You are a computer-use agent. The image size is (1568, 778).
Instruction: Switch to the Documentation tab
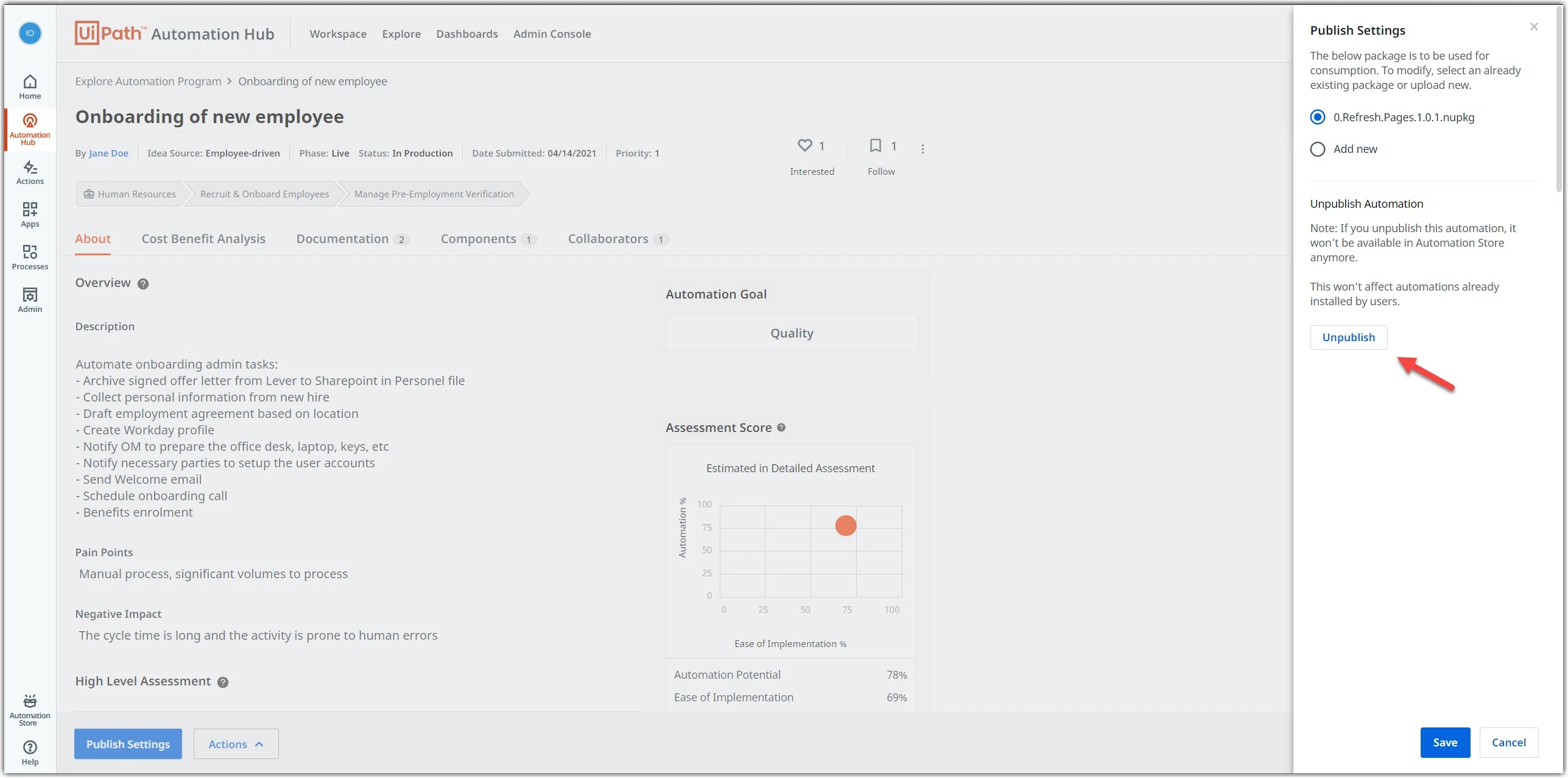pyautogui.click(x=353, y=239)
